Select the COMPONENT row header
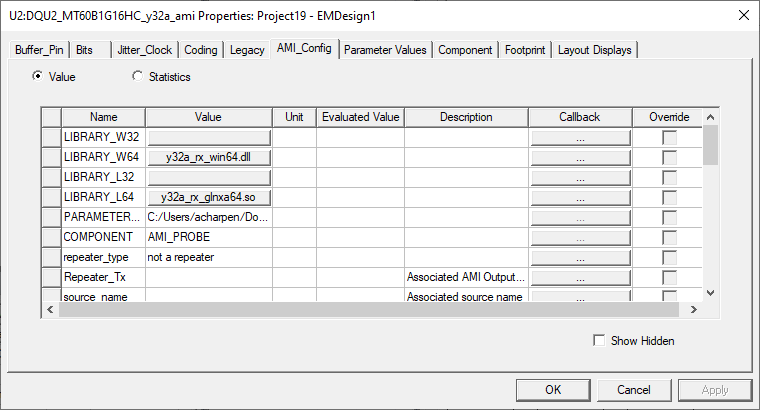Screen dimensions: 760x410 coord(51,237)
